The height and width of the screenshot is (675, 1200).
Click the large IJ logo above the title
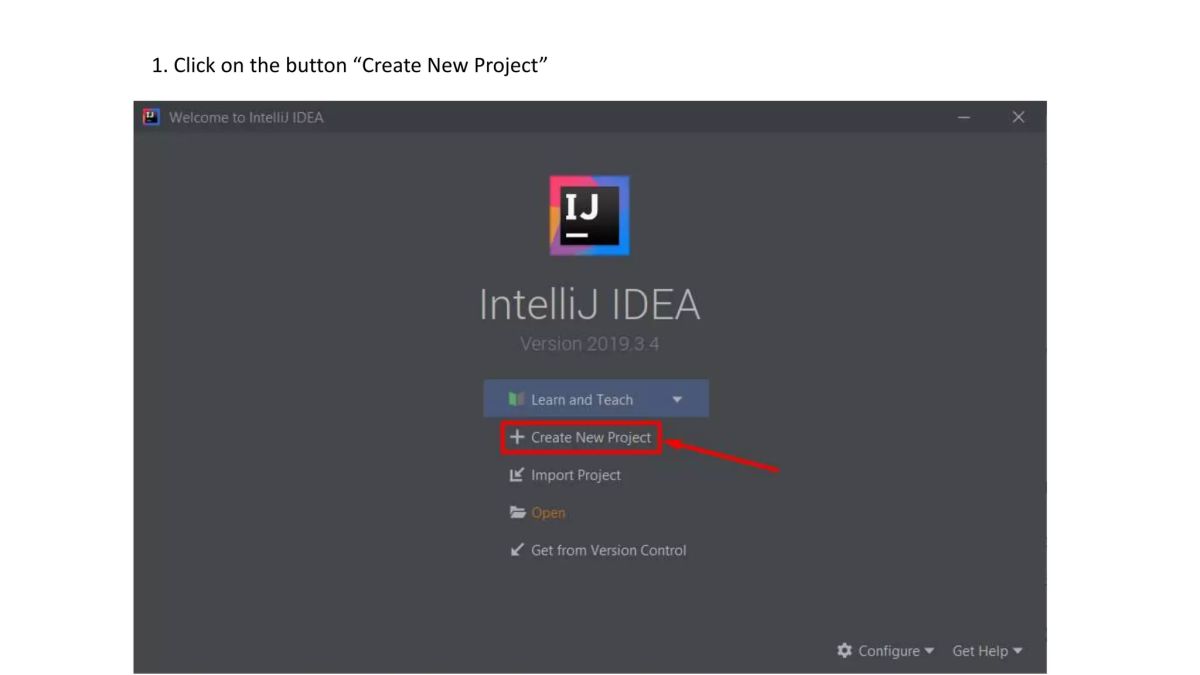click(x=589, y=215)
